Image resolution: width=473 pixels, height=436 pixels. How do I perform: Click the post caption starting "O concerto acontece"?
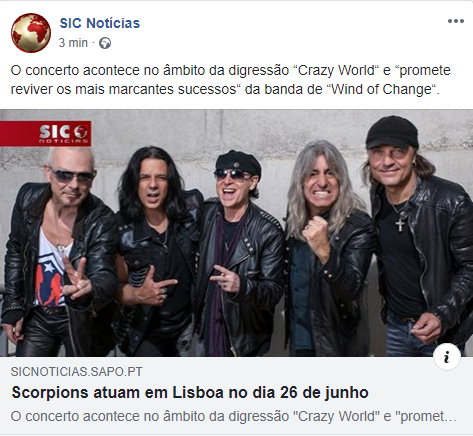231,80
